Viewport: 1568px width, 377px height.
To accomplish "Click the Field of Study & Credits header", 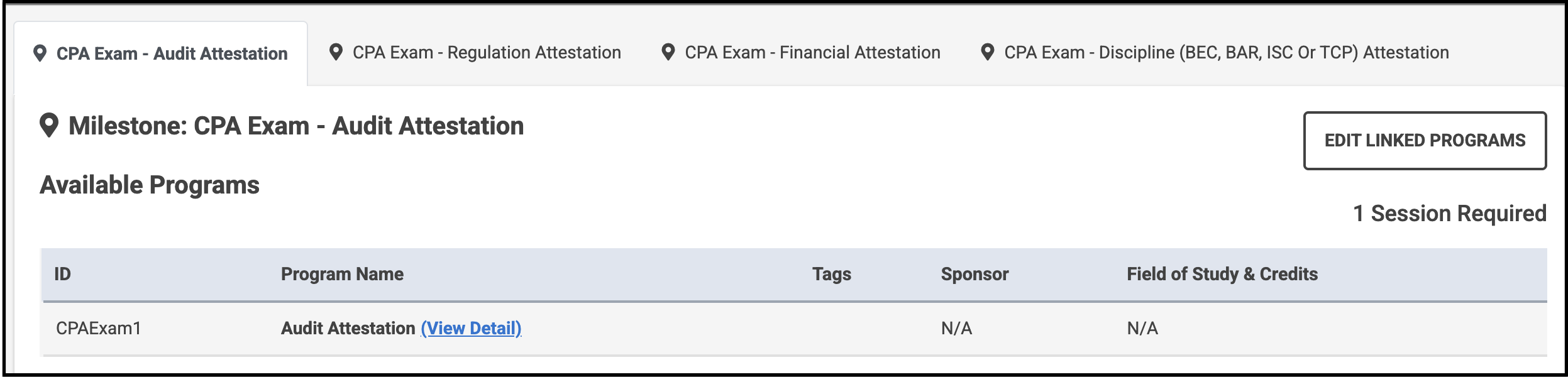I will tap(1222, 275).
